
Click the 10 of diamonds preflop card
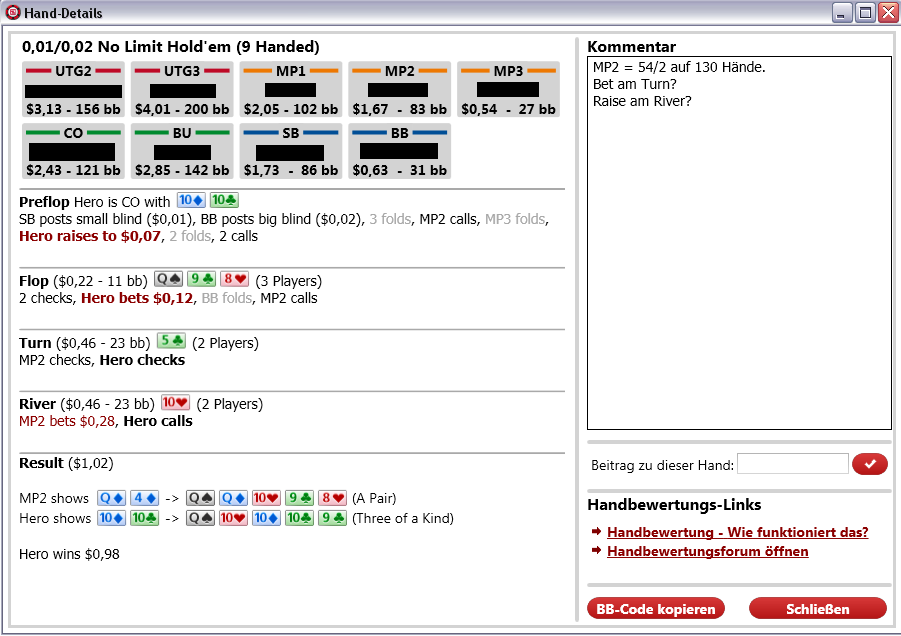coord(191,201)
